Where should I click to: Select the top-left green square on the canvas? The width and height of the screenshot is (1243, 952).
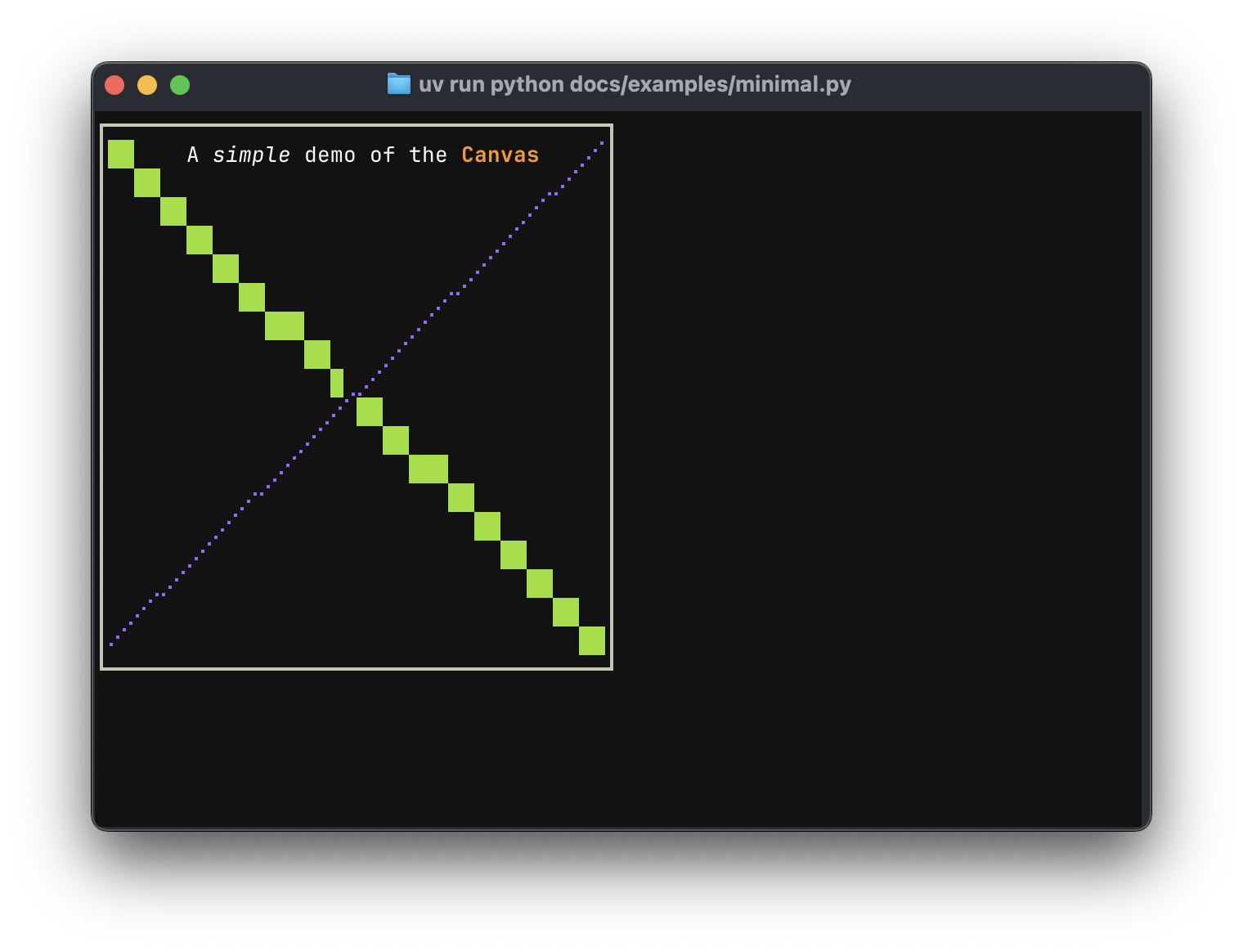coord(121,155)
